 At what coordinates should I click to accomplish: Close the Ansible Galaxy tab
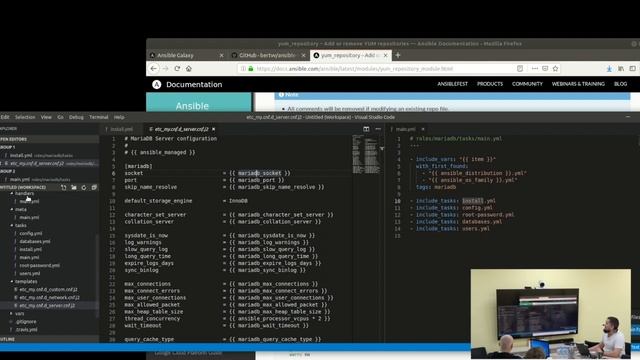point(222,55)
